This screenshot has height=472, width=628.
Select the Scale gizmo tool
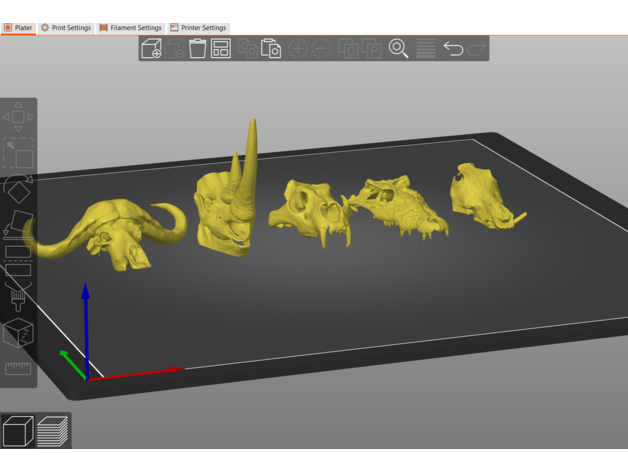pos(18,153)
